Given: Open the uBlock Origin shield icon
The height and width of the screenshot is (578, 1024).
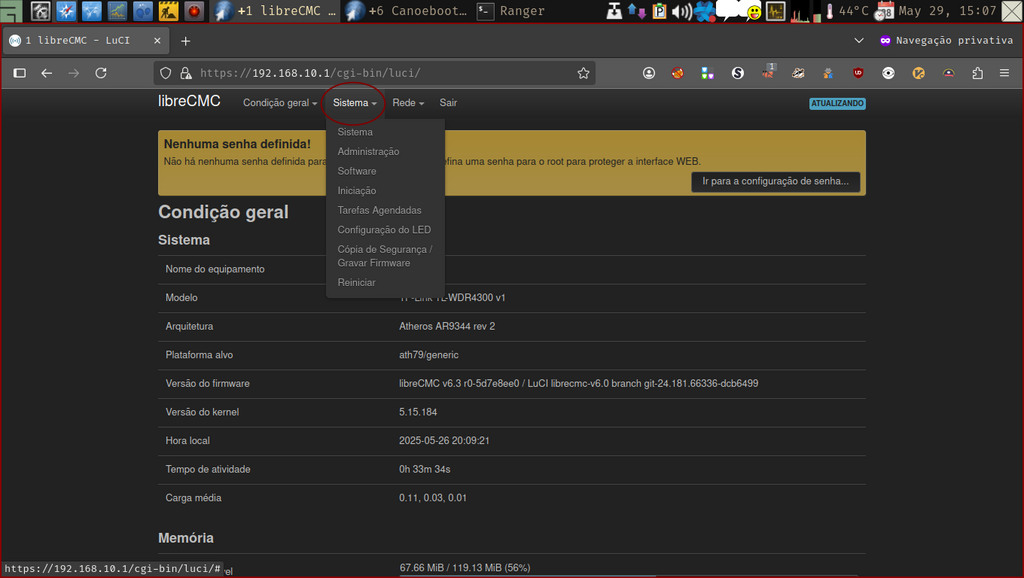Looking at the screenshot, I should [857, 72].
